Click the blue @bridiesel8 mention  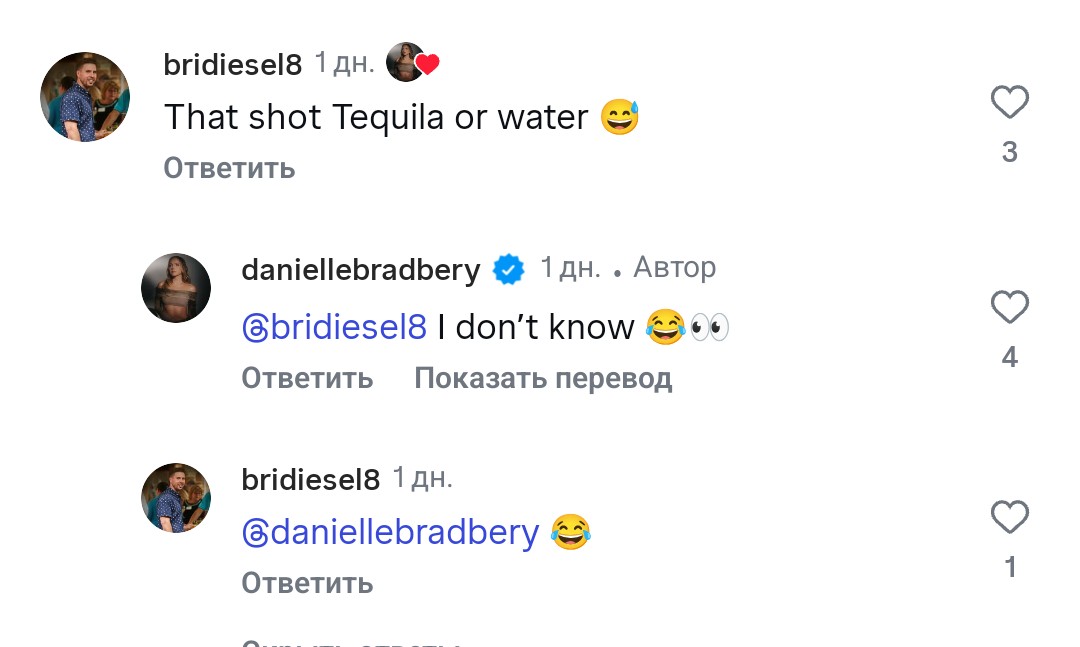click(334, 327)
